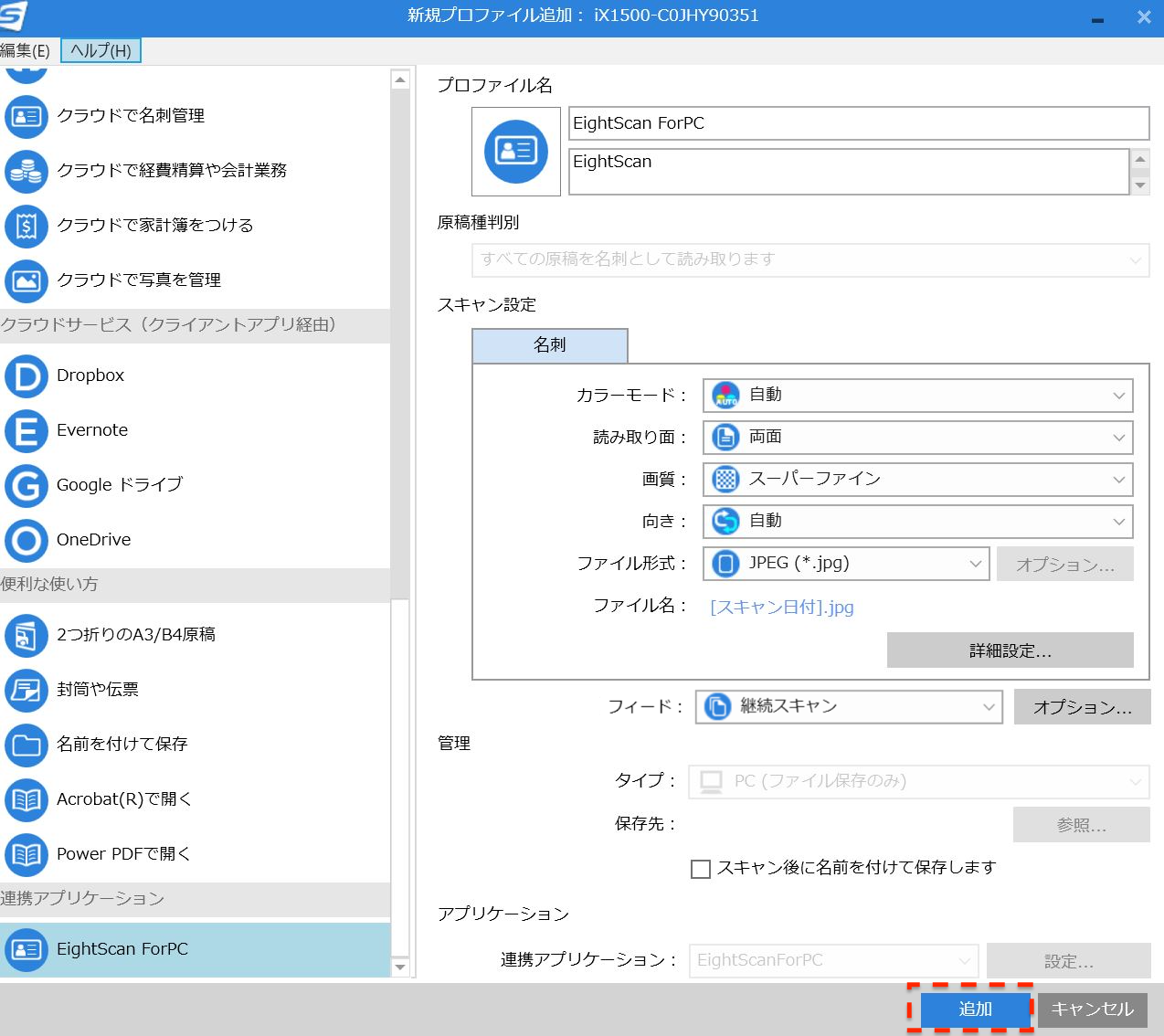Click the アプリケーション 設定... button
Viewport: 1164px width, 1036px height.
(1069, 961)
